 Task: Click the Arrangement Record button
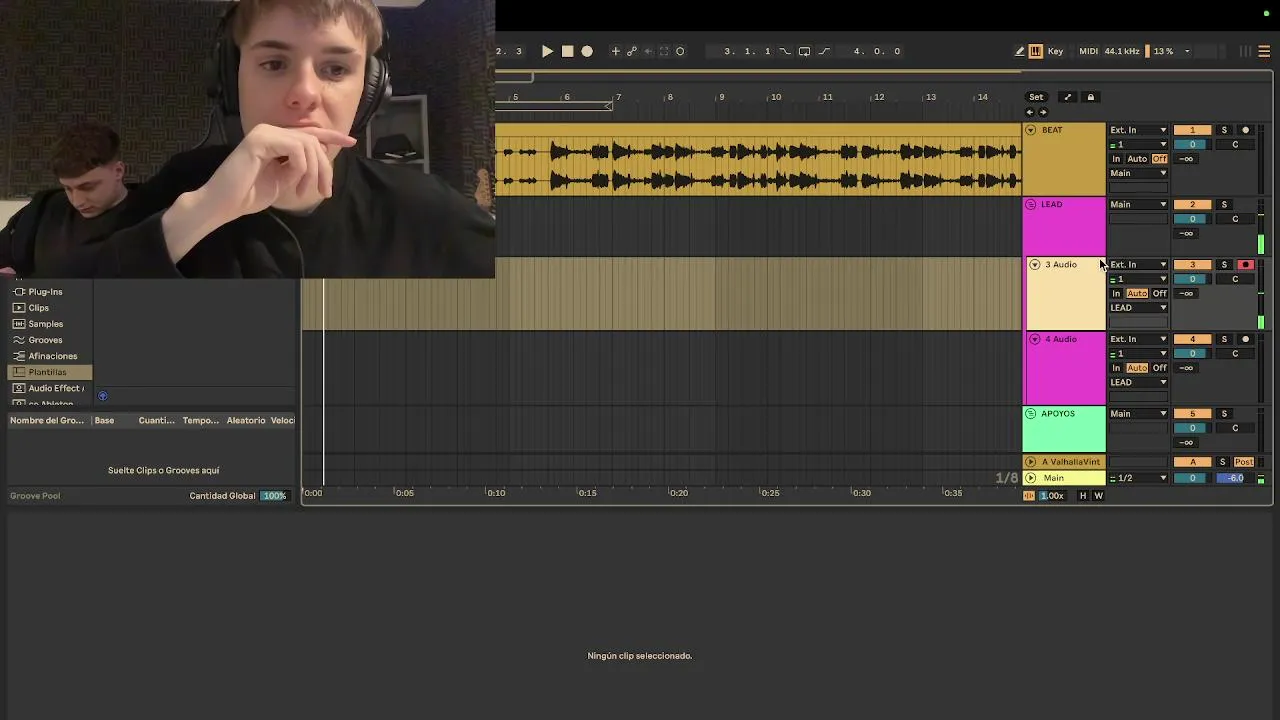click(x=587, y=51)
